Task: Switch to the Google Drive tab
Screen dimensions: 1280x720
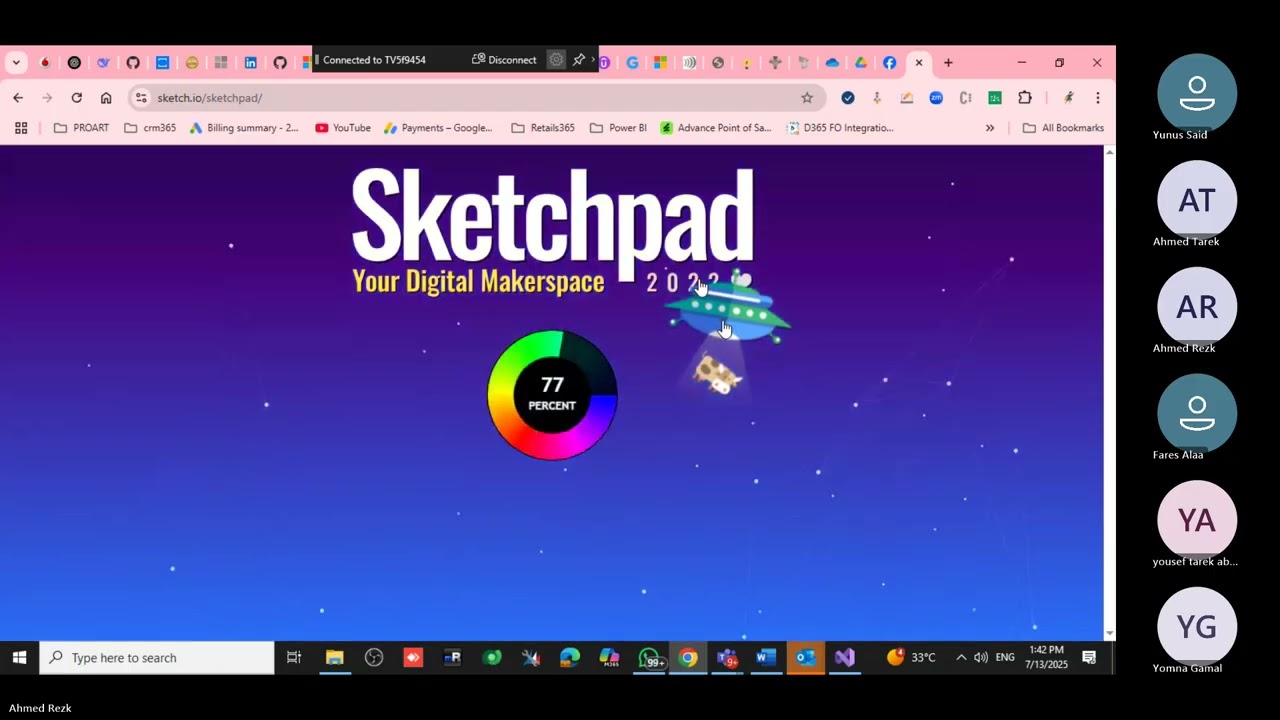Action: (x=860, y=63)
